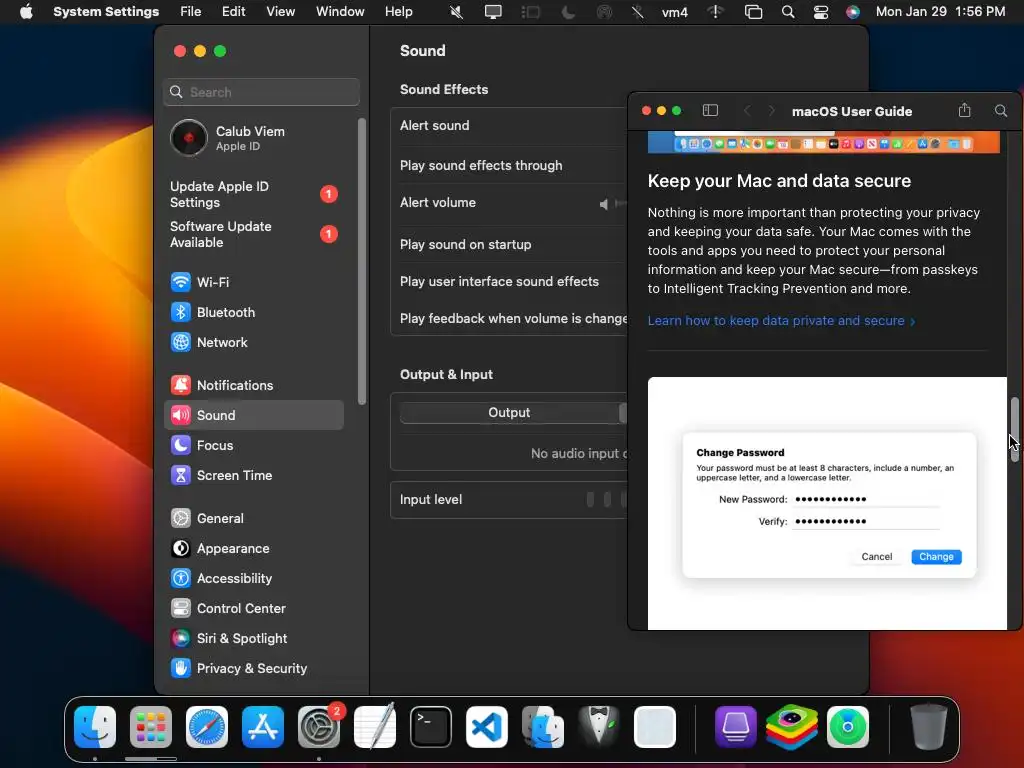
Task: Go forward in macOS User Guide
Action: (771, 111)
